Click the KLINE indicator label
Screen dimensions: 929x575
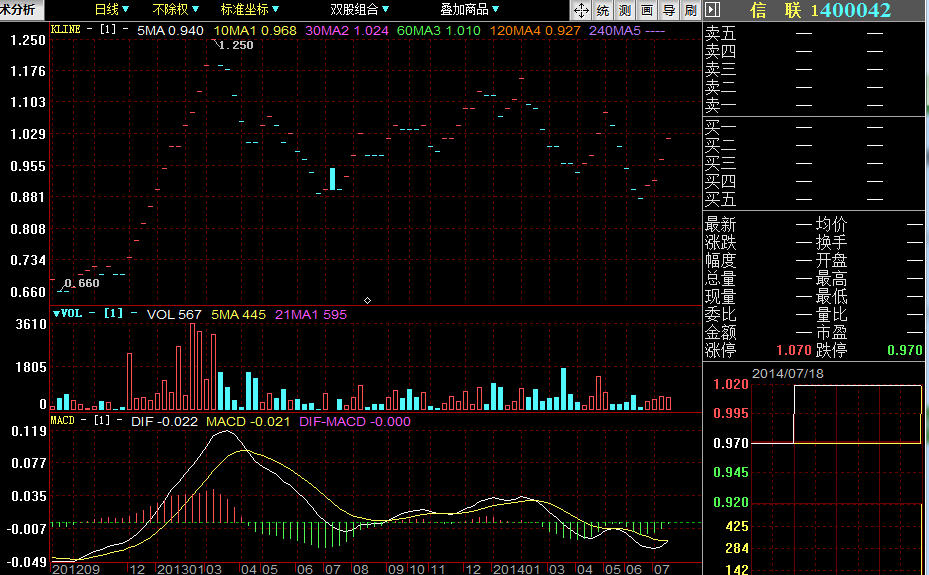pos(66,30)
